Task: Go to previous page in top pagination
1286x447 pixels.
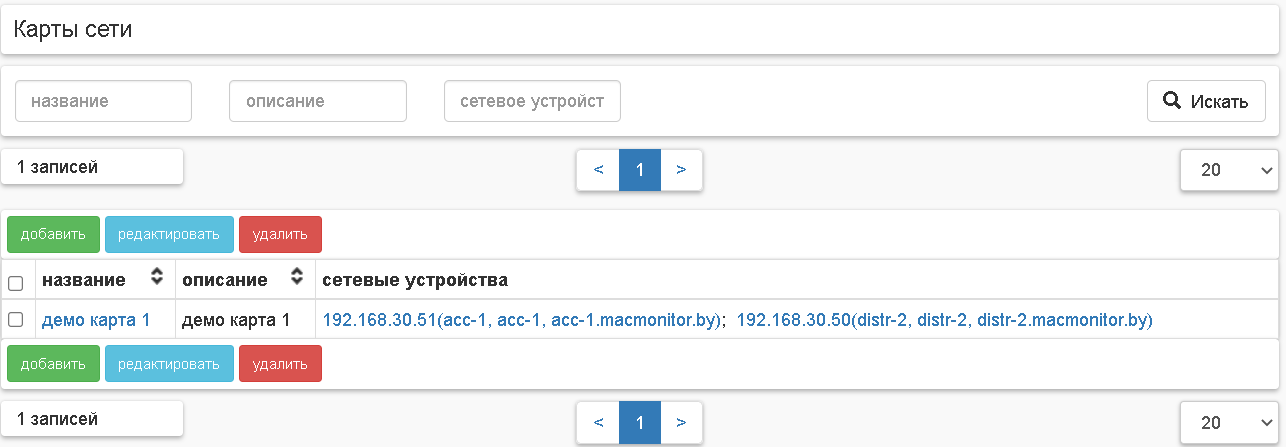Action: (598, 170)
